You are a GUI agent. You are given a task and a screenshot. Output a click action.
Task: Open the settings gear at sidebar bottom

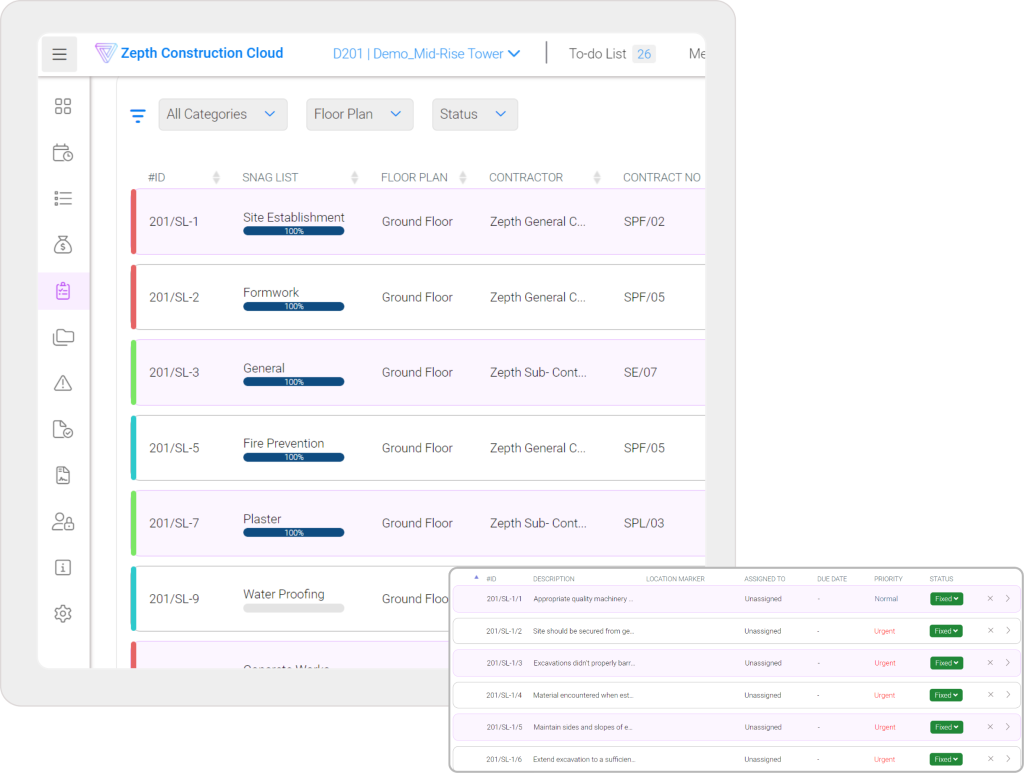(63, 613)
